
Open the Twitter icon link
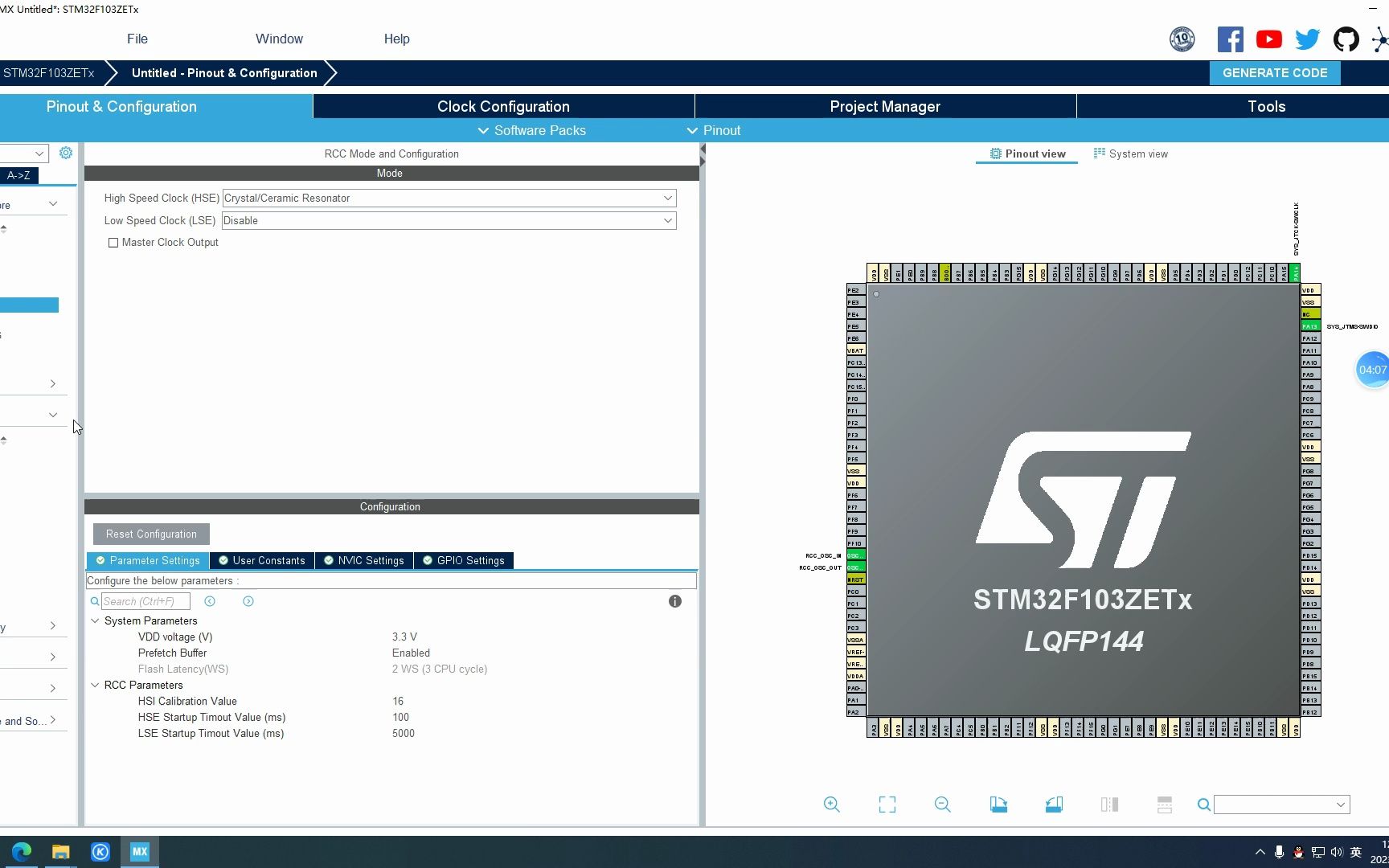coord(1307,39)
